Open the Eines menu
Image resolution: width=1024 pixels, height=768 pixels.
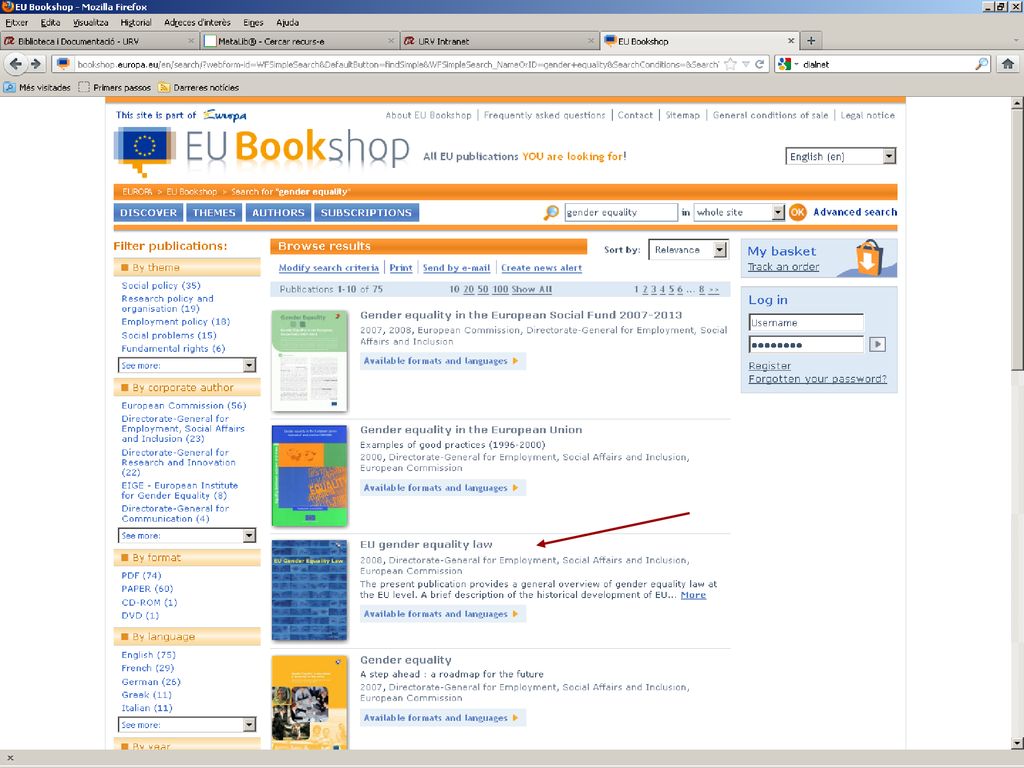pyautogui.click(x=253, y=22)
